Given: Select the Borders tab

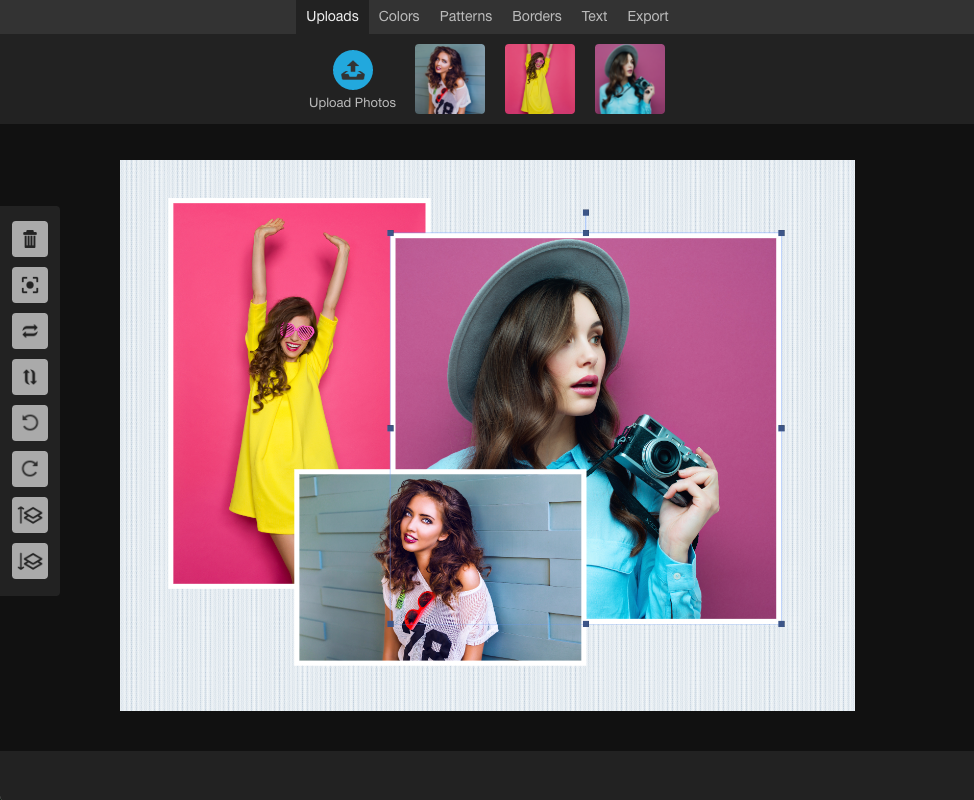Looking at the screenshot, I should tap(537, 16).
